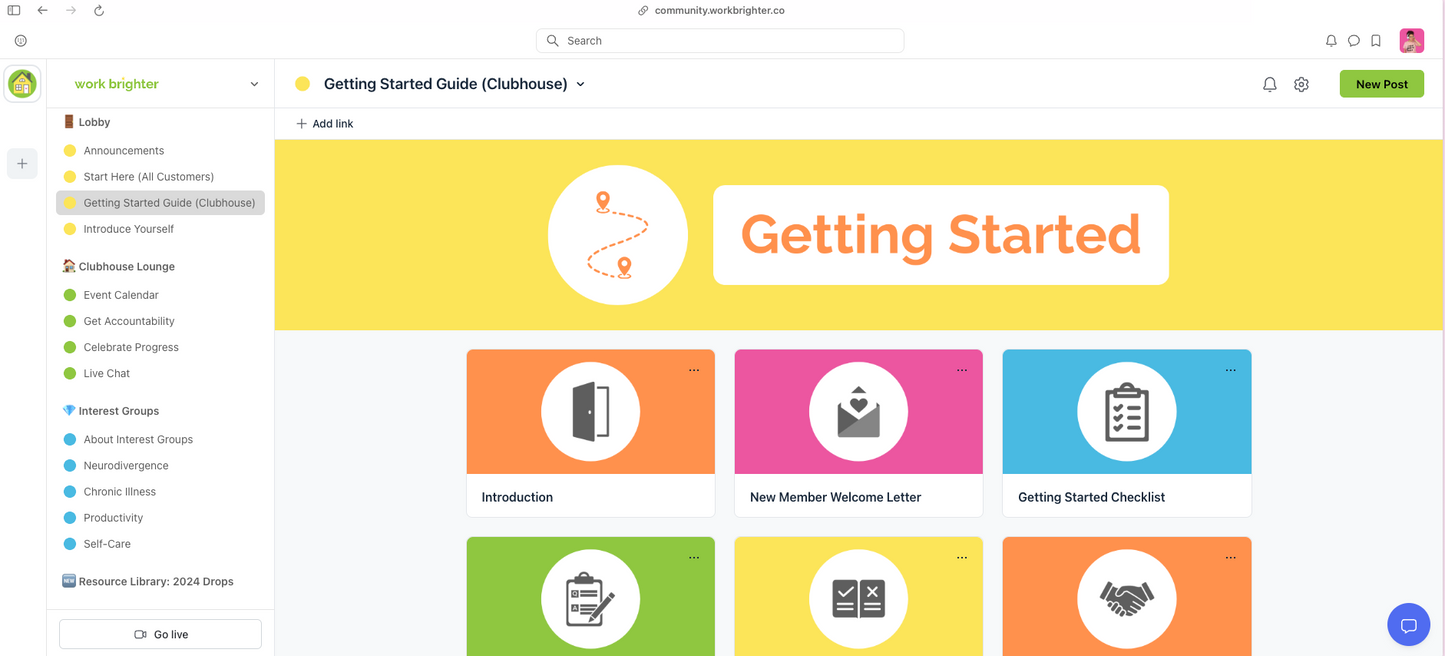Open notifications bell in top header
The width and height of the screenshot is (1445, 656).
pyautogui.click(x=1331, y=41)
